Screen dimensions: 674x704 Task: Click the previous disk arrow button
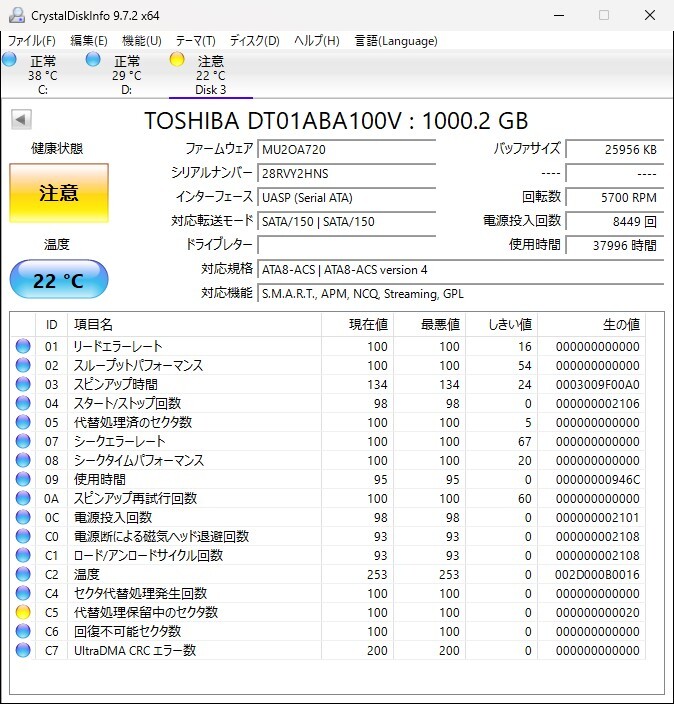pos(21,119)
